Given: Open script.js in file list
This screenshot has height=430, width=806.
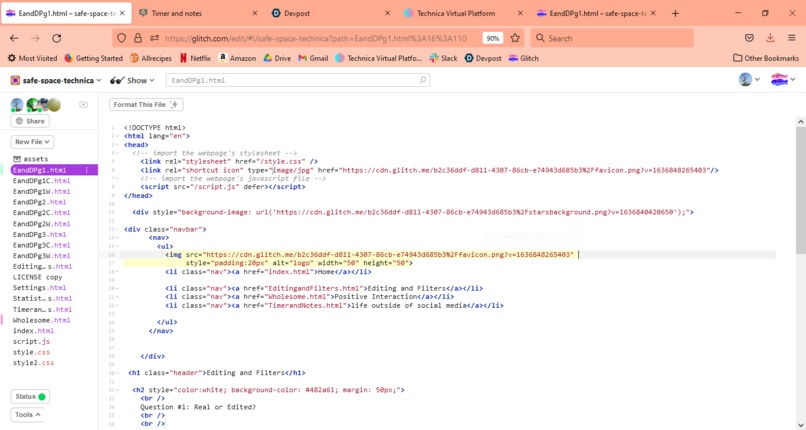Looking at the screenshot, I should point(31,342).
